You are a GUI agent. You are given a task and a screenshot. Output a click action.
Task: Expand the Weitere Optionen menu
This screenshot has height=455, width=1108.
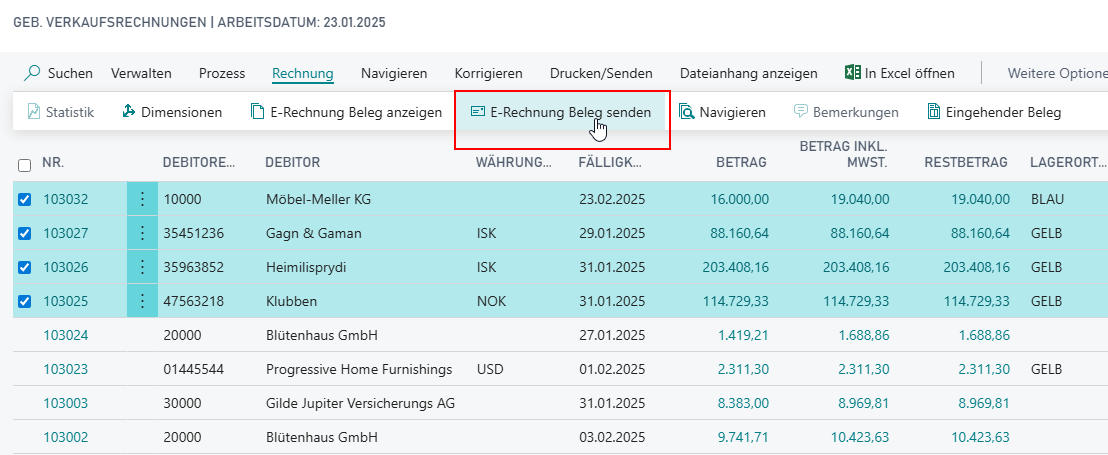pyautogui.click(x=1055, y=73)
